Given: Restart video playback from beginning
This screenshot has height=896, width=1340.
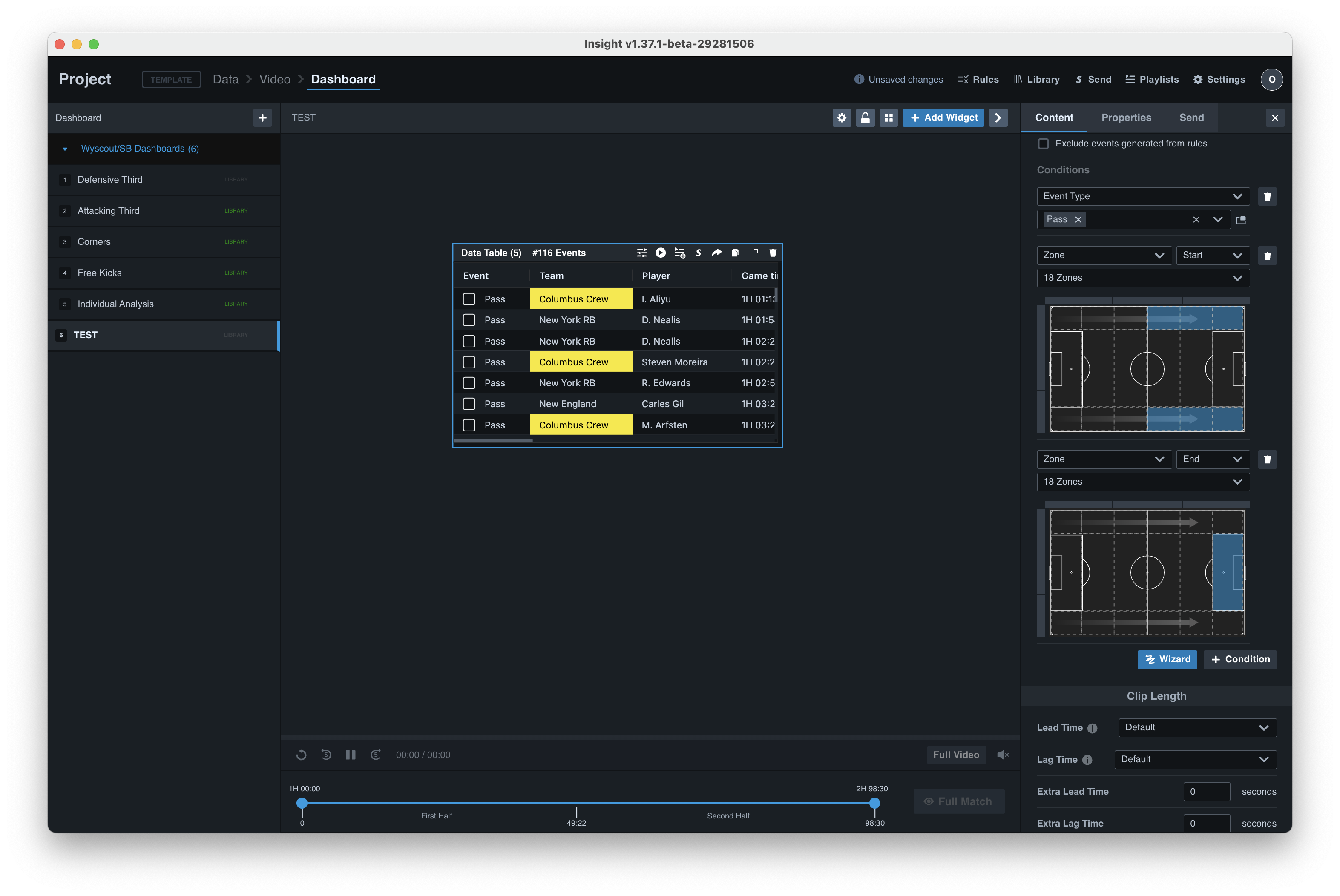Looking at the screenshot, I should click(x=301, y=755).
